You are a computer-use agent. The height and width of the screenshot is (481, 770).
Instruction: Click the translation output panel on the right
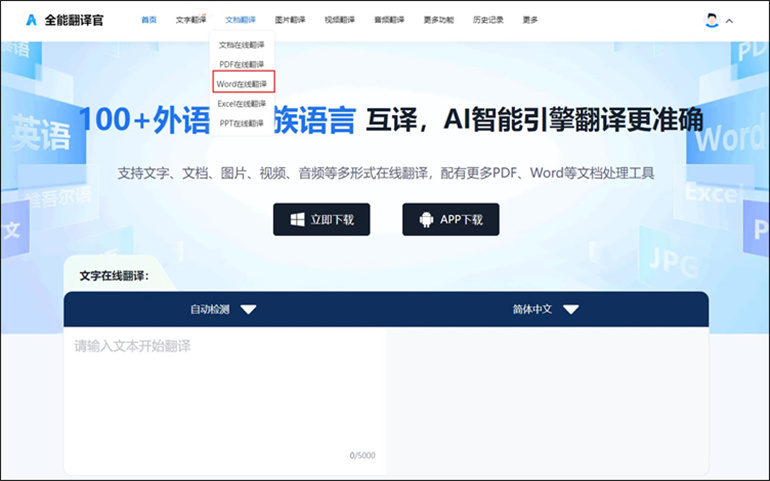point(547,400)
